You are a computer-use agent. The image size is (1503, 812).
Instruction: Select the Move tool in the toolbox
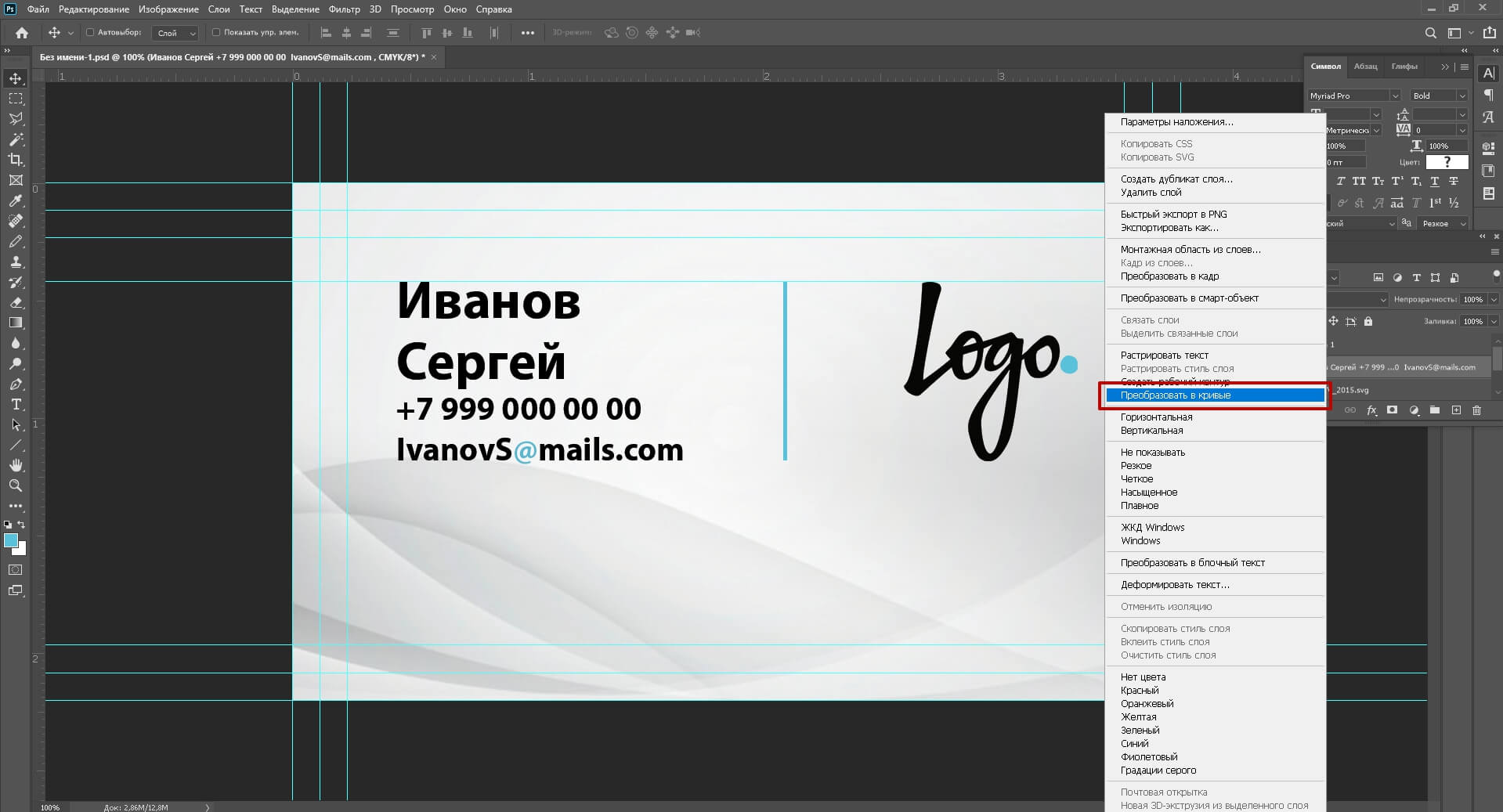[x=15, y=78]
